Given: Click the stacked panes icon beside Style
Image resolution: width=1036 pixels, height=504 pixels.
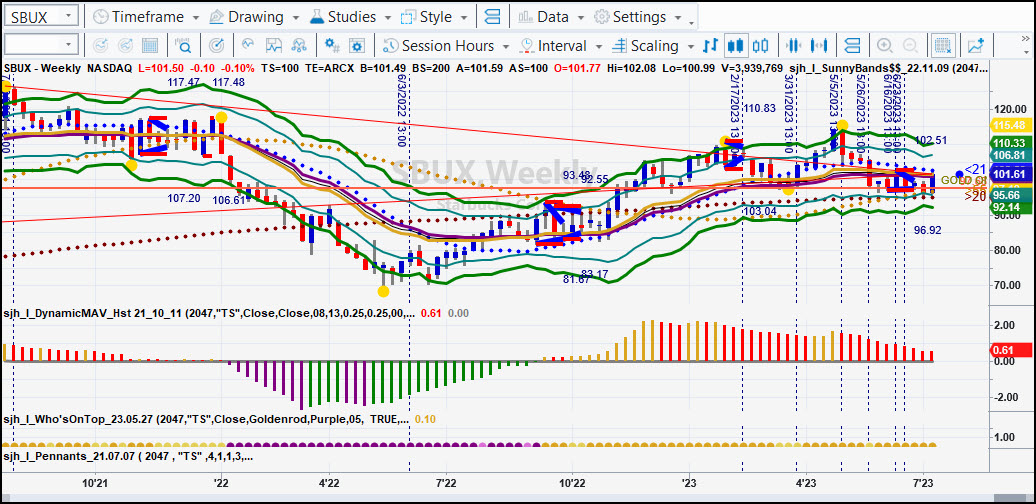Looking at the screenshot, I should 493,17.
